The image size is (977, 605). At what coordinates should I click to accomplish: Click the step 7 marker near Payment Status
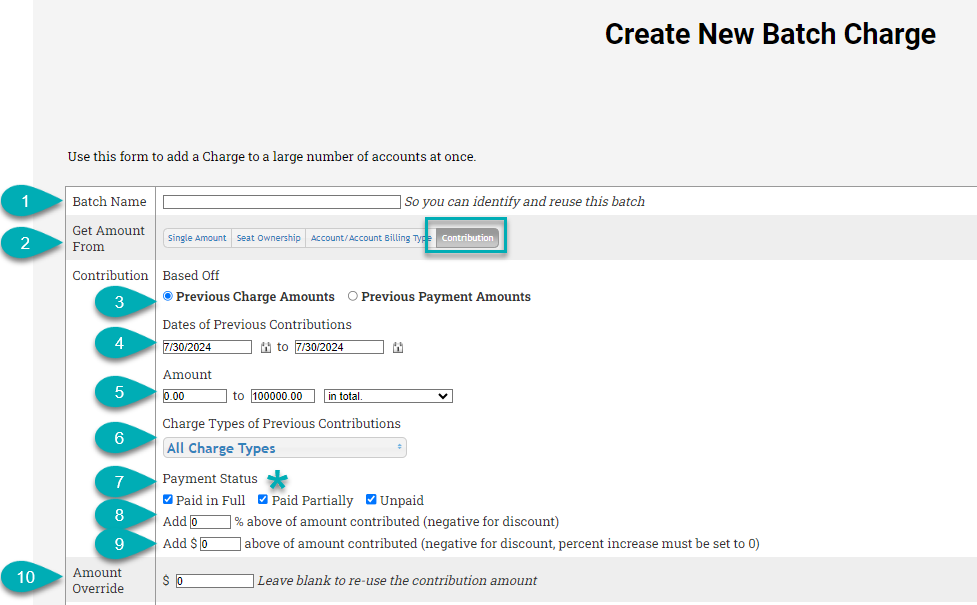coord(119,482)
